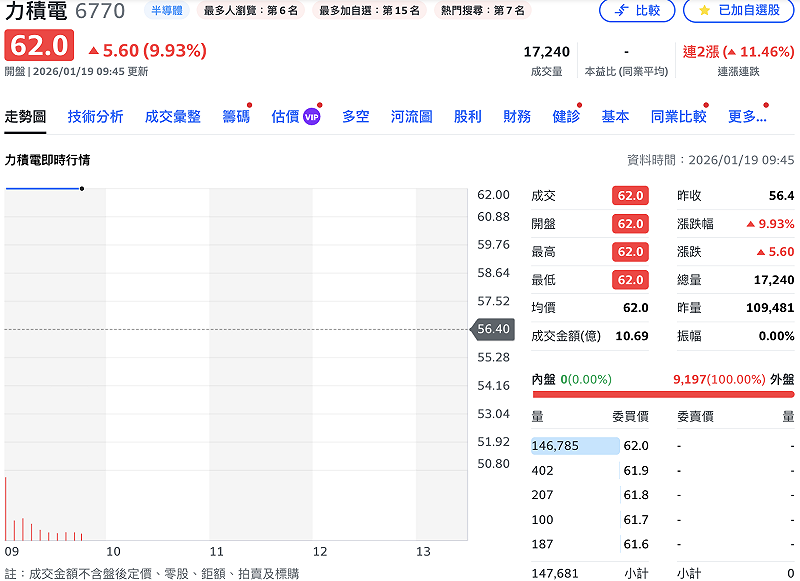
Task: Open the 成交彙整 tab
Action: click(x=172, y=117)
